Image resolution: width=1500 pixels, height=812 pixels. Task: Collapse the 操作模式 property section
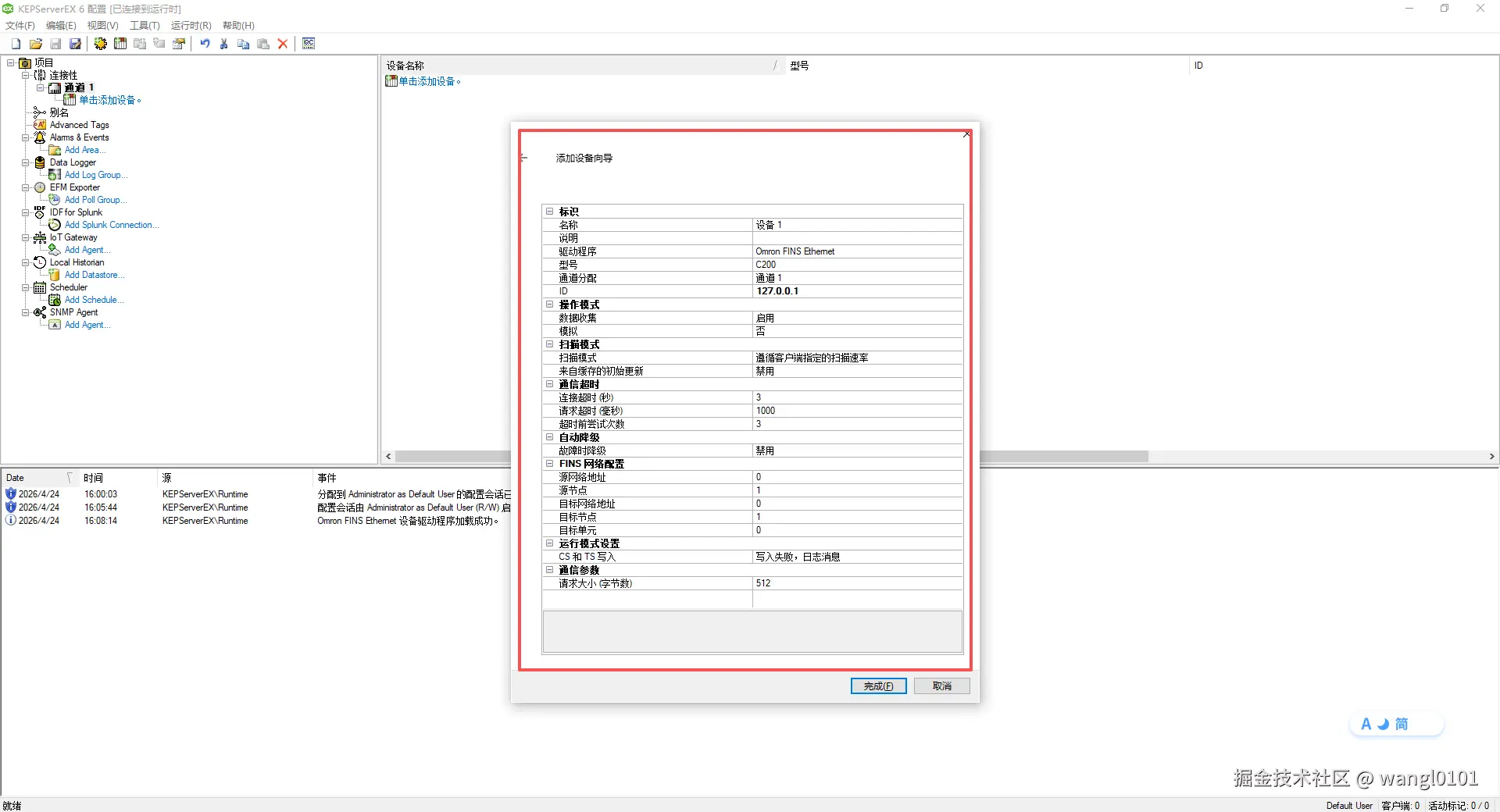click(x=550, y=304)
